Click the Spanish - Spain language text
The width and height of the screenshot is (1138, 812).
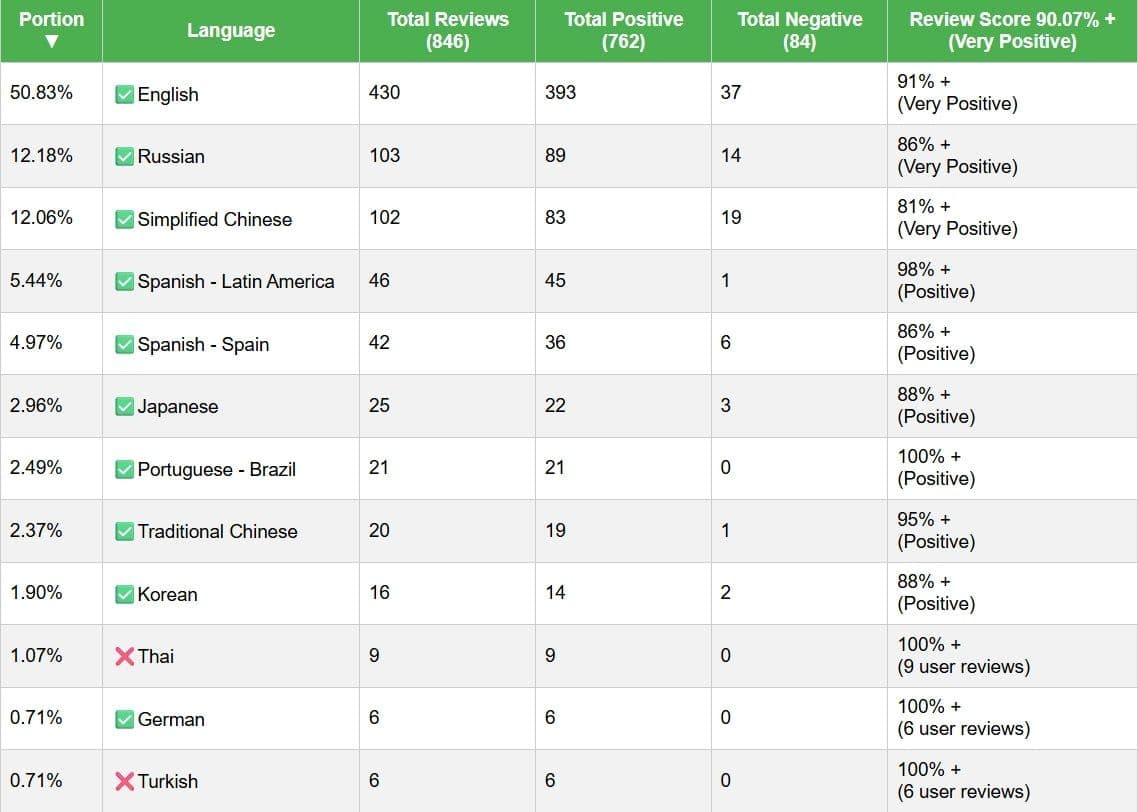pyautogui.click(x=203, y=344)
